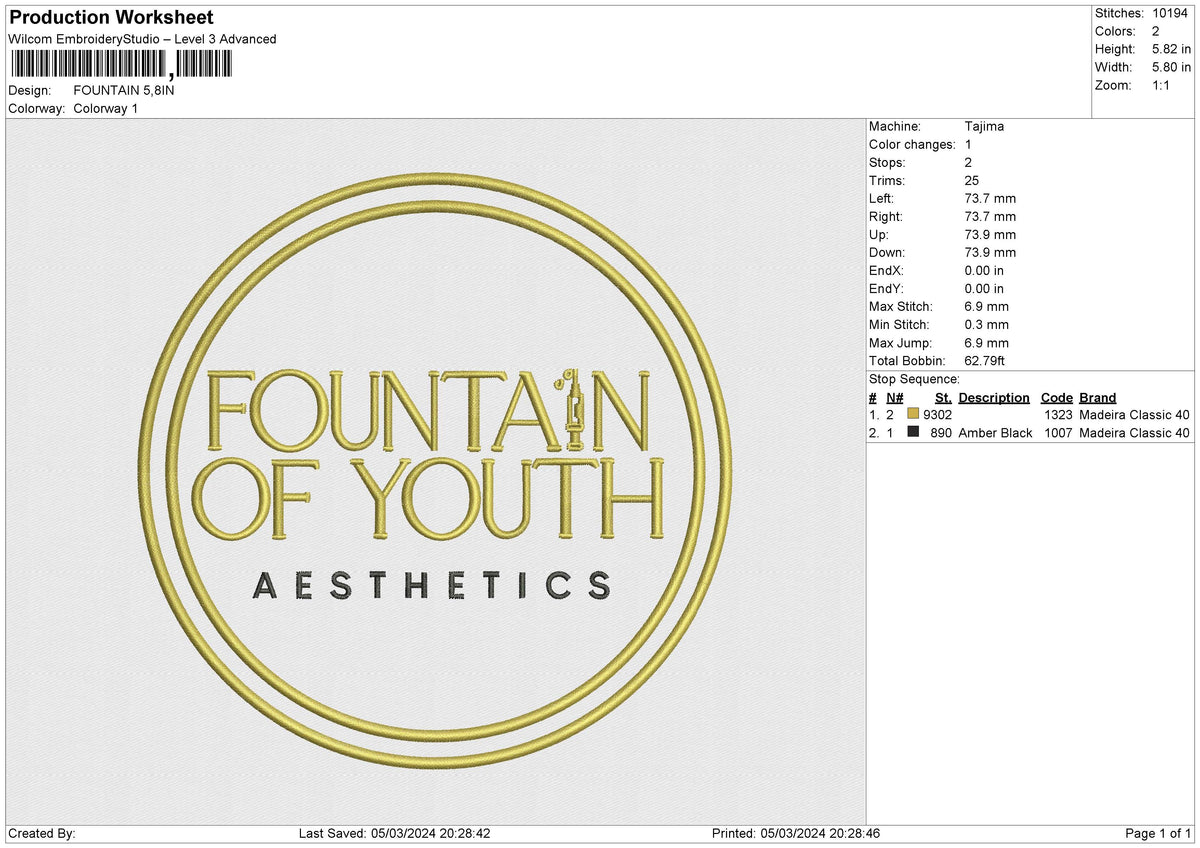
Task: Select the embroidered Fountain of Youth logo preview
Action: (434, 470)
